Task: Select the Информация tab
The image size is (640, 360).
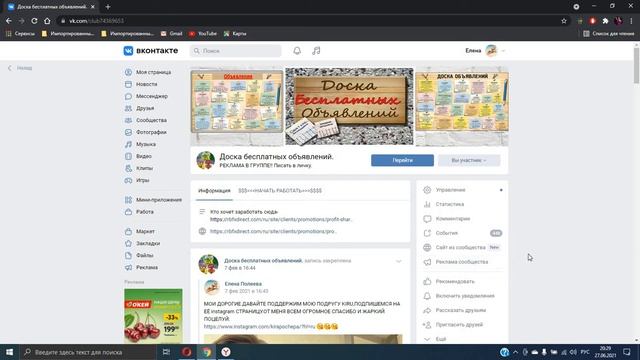Action: (x=214, y=191)
